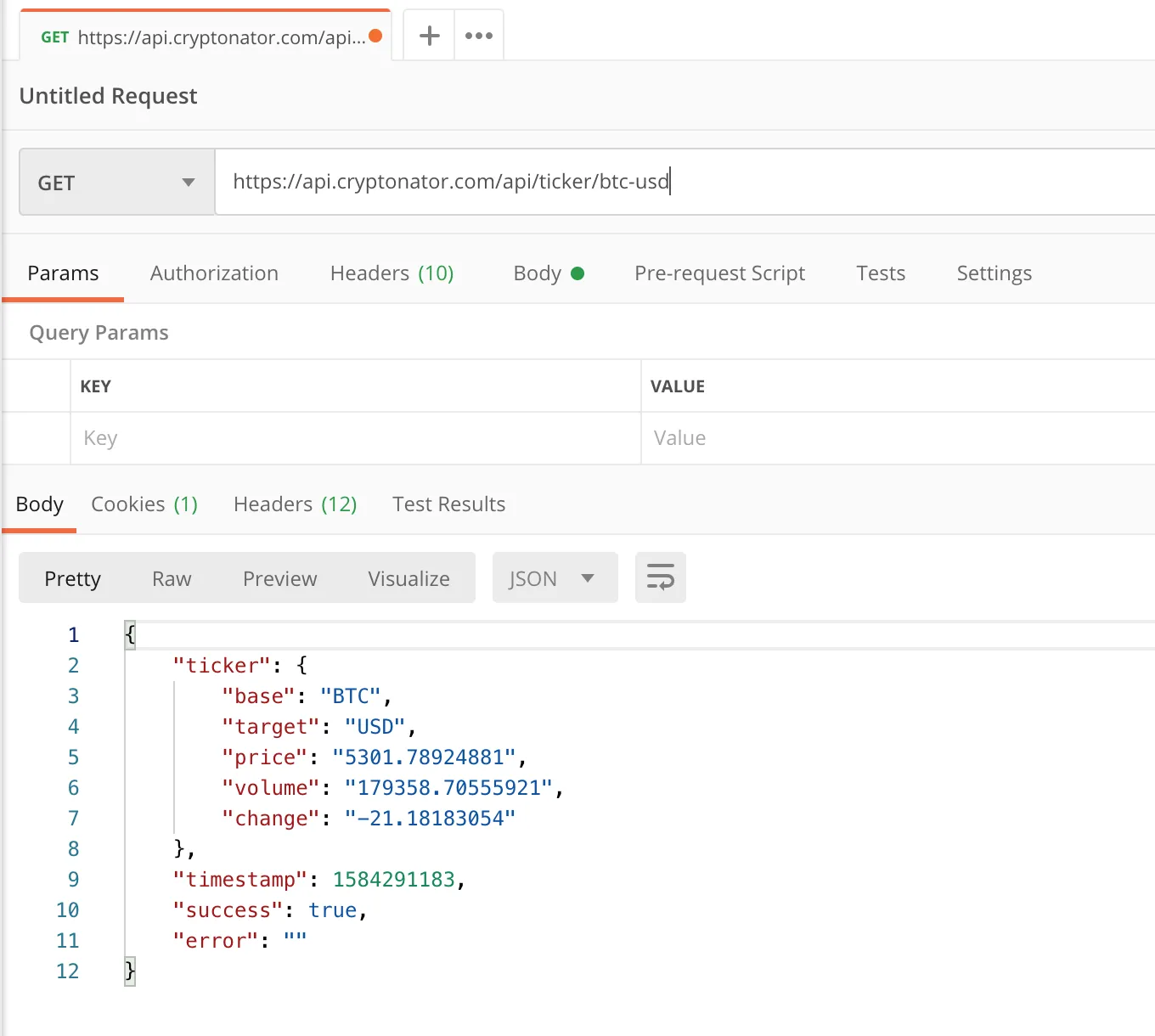Select the GET cryptonator request tab
This screenshot has width=1155, height=1036.
(x=205, y=37)
